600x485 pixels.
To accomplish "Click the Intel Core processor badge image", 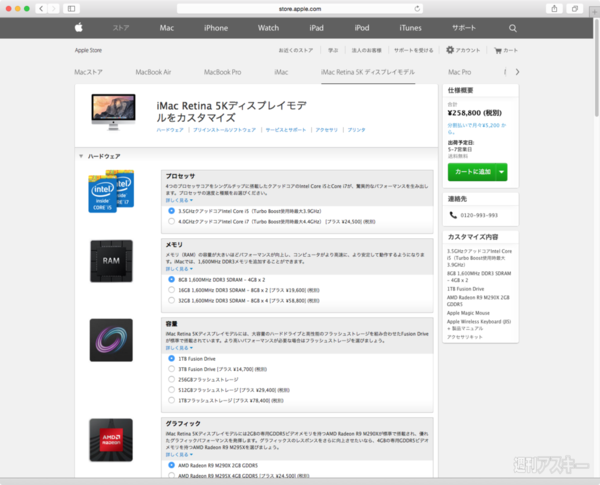I will [111, 191].
